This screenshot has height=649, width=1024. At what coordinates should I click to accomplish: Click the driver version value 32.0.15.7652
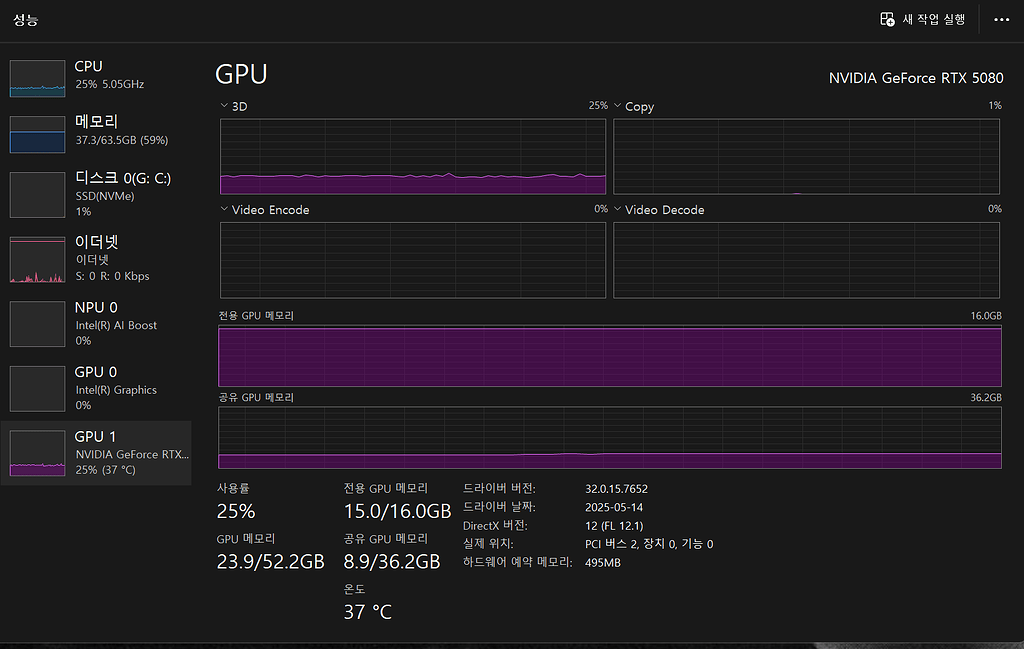click(x=616, y=489)
